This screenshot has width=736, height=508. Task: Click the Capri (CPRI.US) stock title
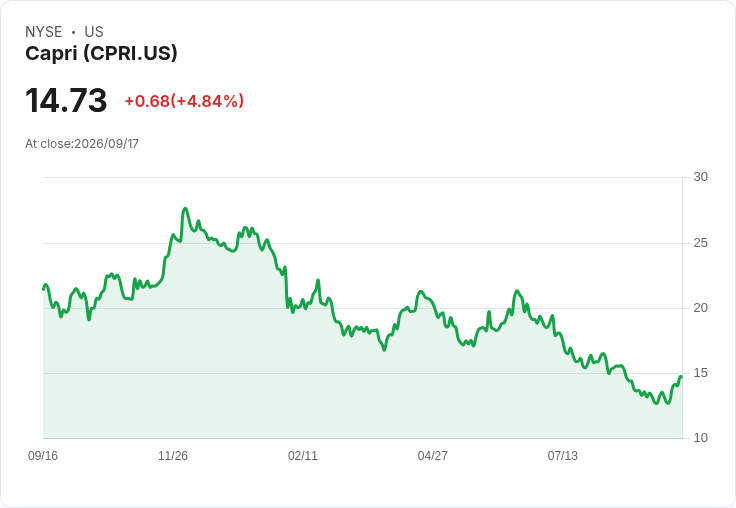tap(101, 53)
